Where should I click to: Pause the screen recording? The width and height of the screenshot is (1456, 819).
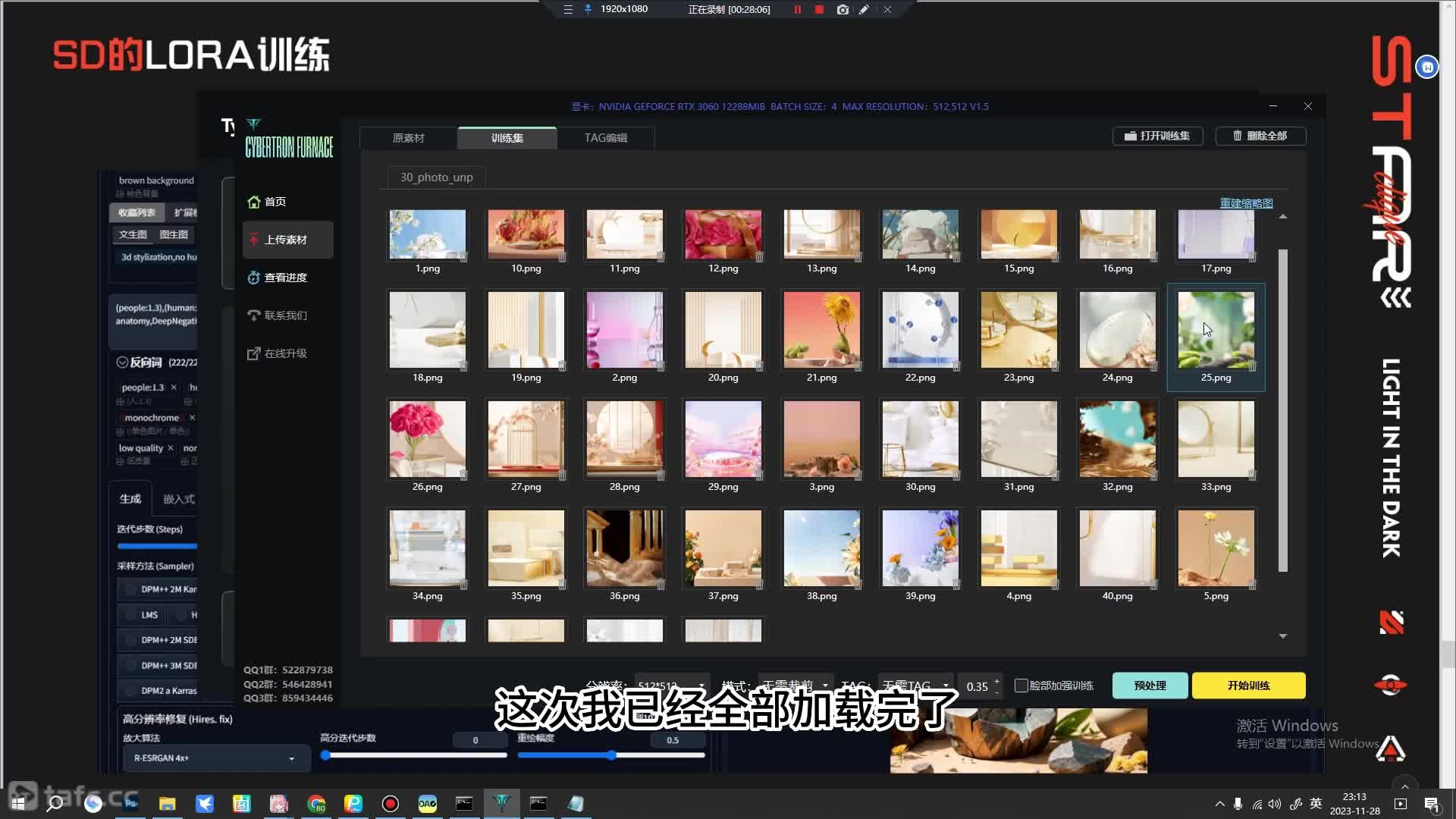pos(797,10)
